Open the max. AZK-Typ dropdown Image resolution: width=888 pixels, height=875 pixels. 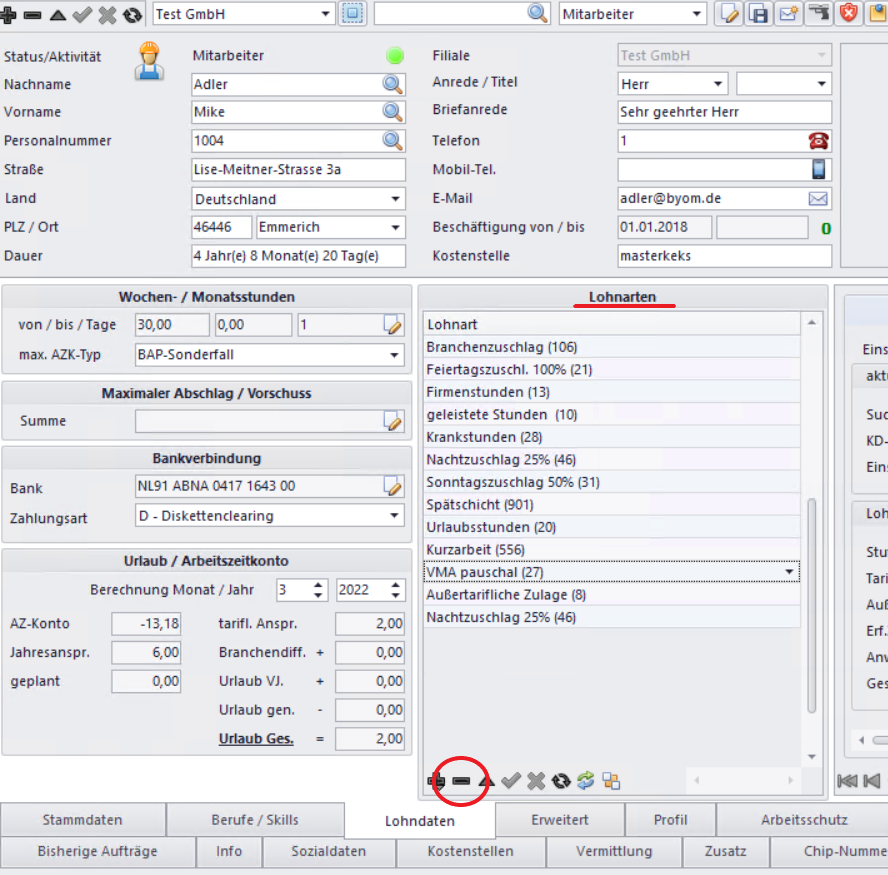pyautogui.click(x=396, y=355)
